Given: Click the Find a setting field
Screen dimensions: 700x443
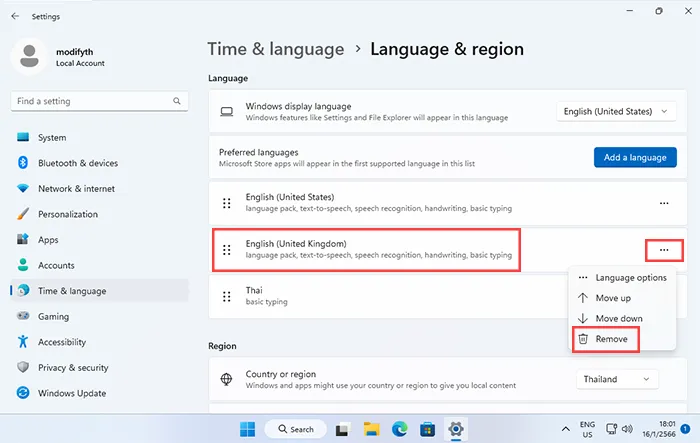Looking at the screenshot, I should click(99, 101).
